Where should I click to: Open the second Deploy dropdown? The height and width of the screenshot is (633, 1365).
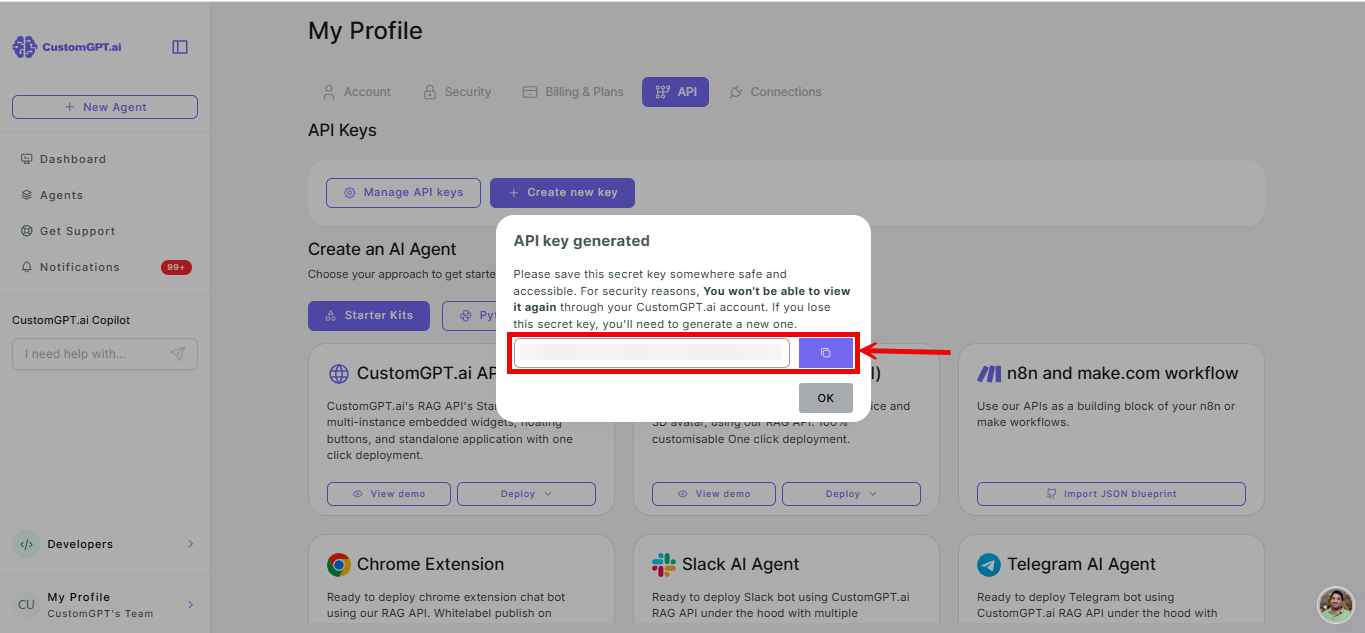coord(851,494)
